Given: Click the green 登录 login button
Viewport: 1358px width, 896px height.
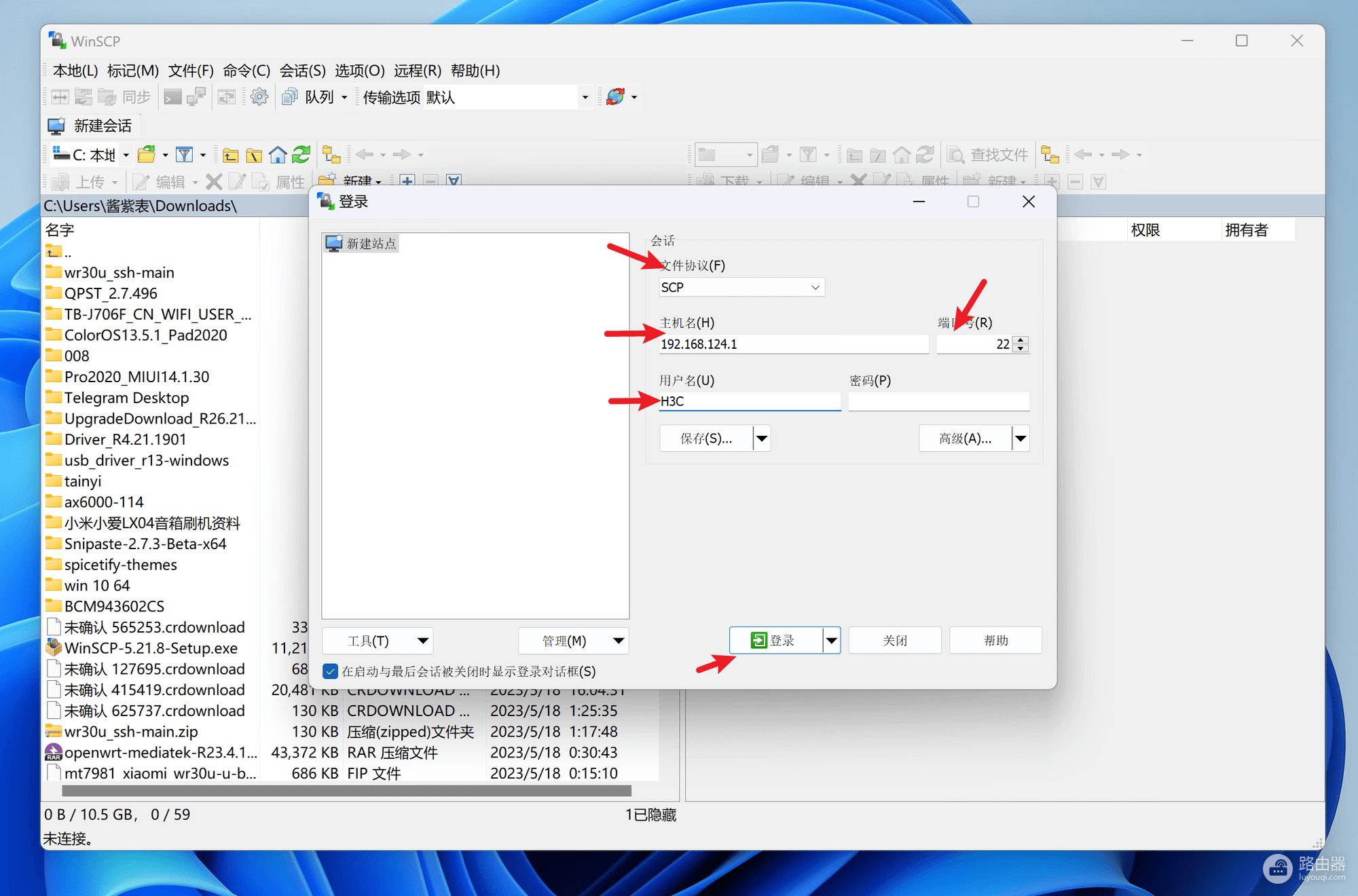Looking at the screenshot, I should pos(775,641).
